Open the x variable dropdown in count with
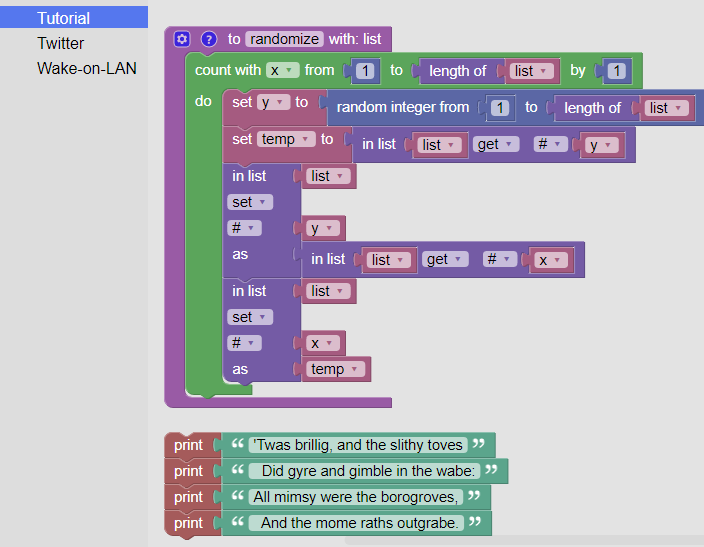 282,70
